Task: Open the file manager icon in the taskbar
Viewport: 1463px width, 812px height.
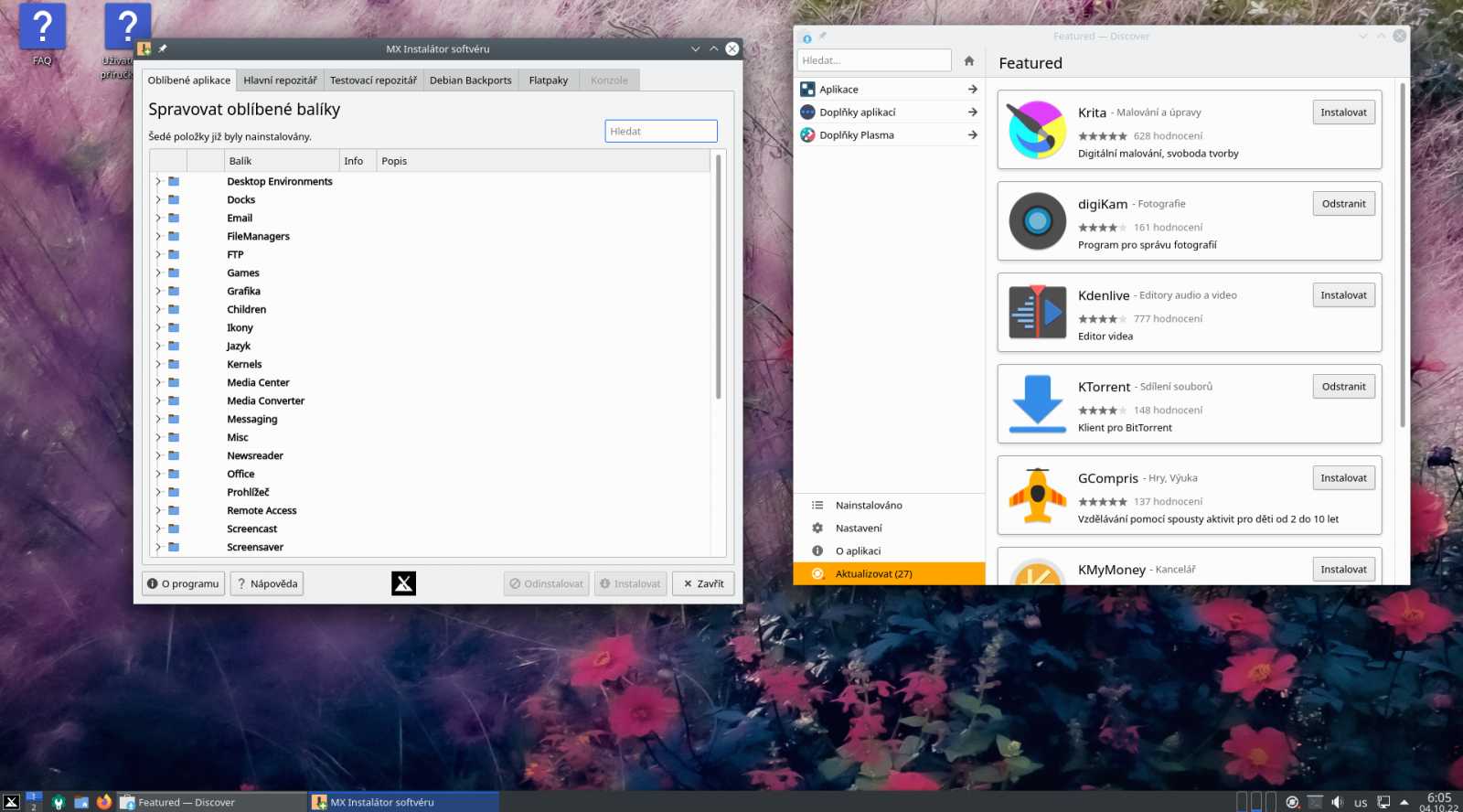Action: tap(81, 802)
